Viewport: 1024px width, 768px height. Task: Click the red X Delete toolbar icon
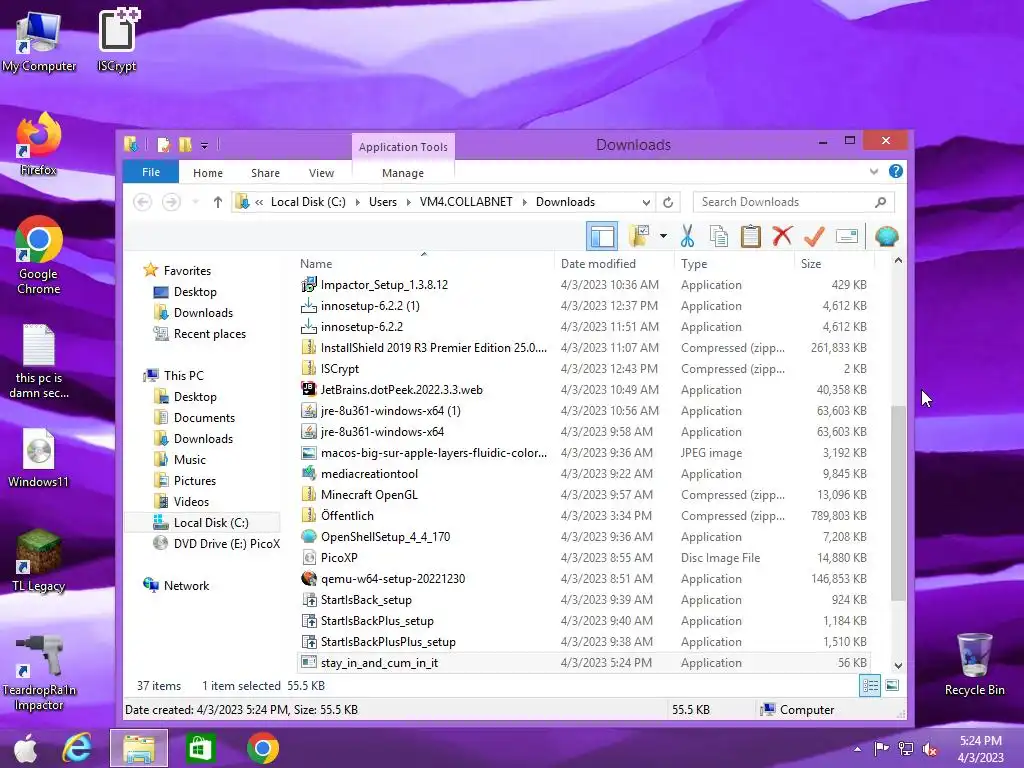pos(782,236)
